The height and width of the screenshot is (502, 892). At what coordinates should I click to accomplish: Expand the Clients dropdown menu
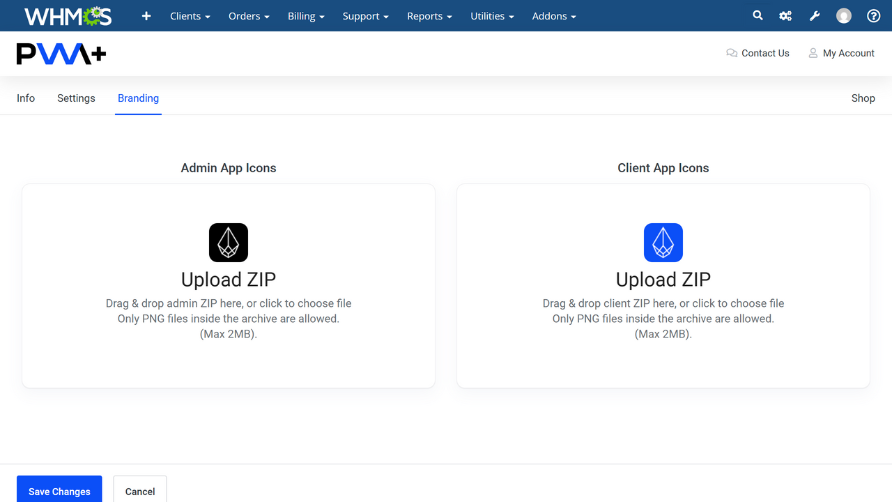(x=190, y=16)
